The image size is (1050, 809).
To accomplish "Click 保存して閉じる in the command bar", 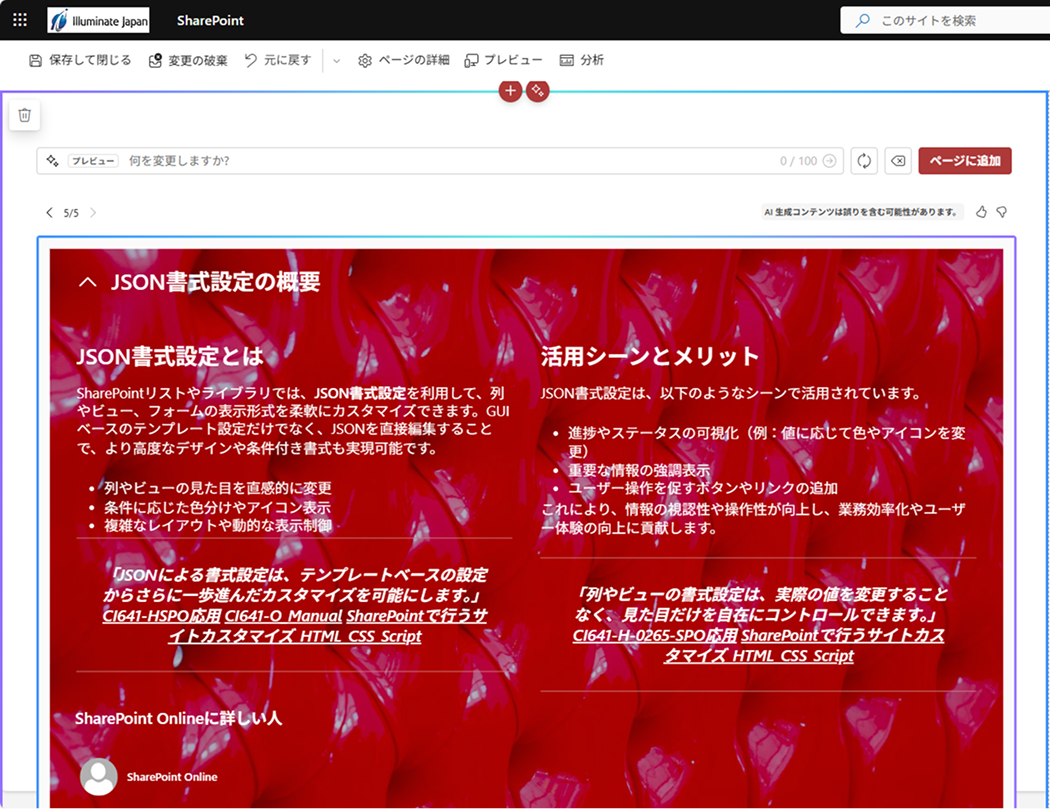I will pyautogui.click(x=80, y=61).
